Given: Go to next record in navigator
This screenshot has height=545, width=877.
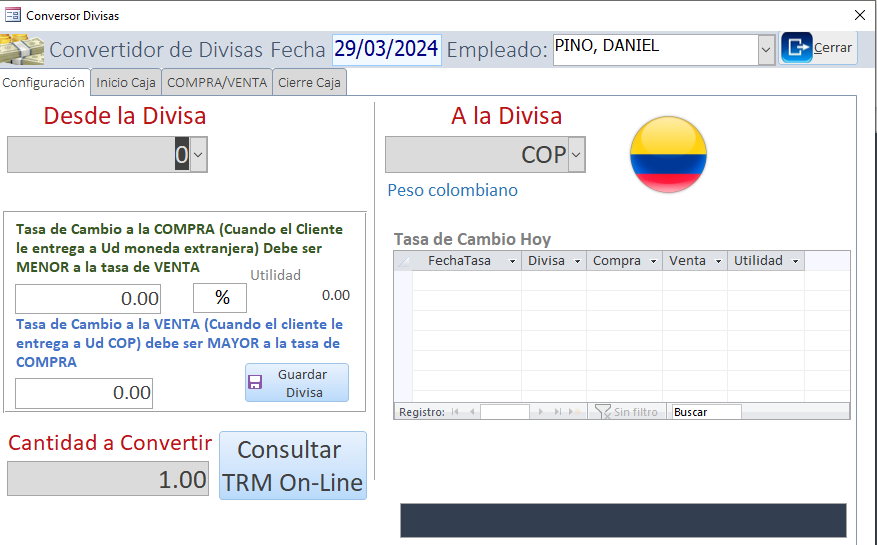Looking at the screenshot, I should click(540, 412).
